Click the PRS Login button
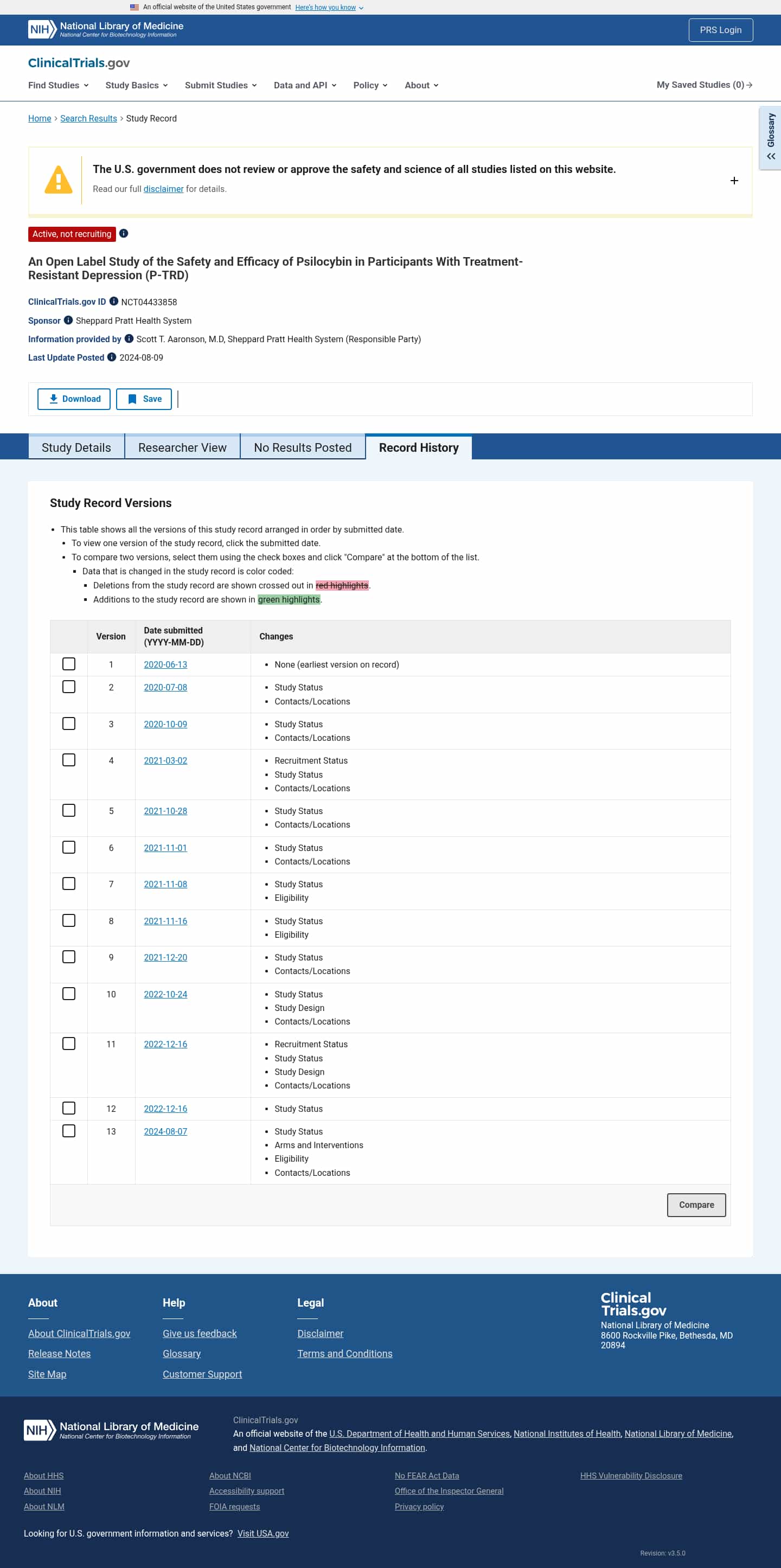This screenshot has width=781, height=1568. click(721, 30)
